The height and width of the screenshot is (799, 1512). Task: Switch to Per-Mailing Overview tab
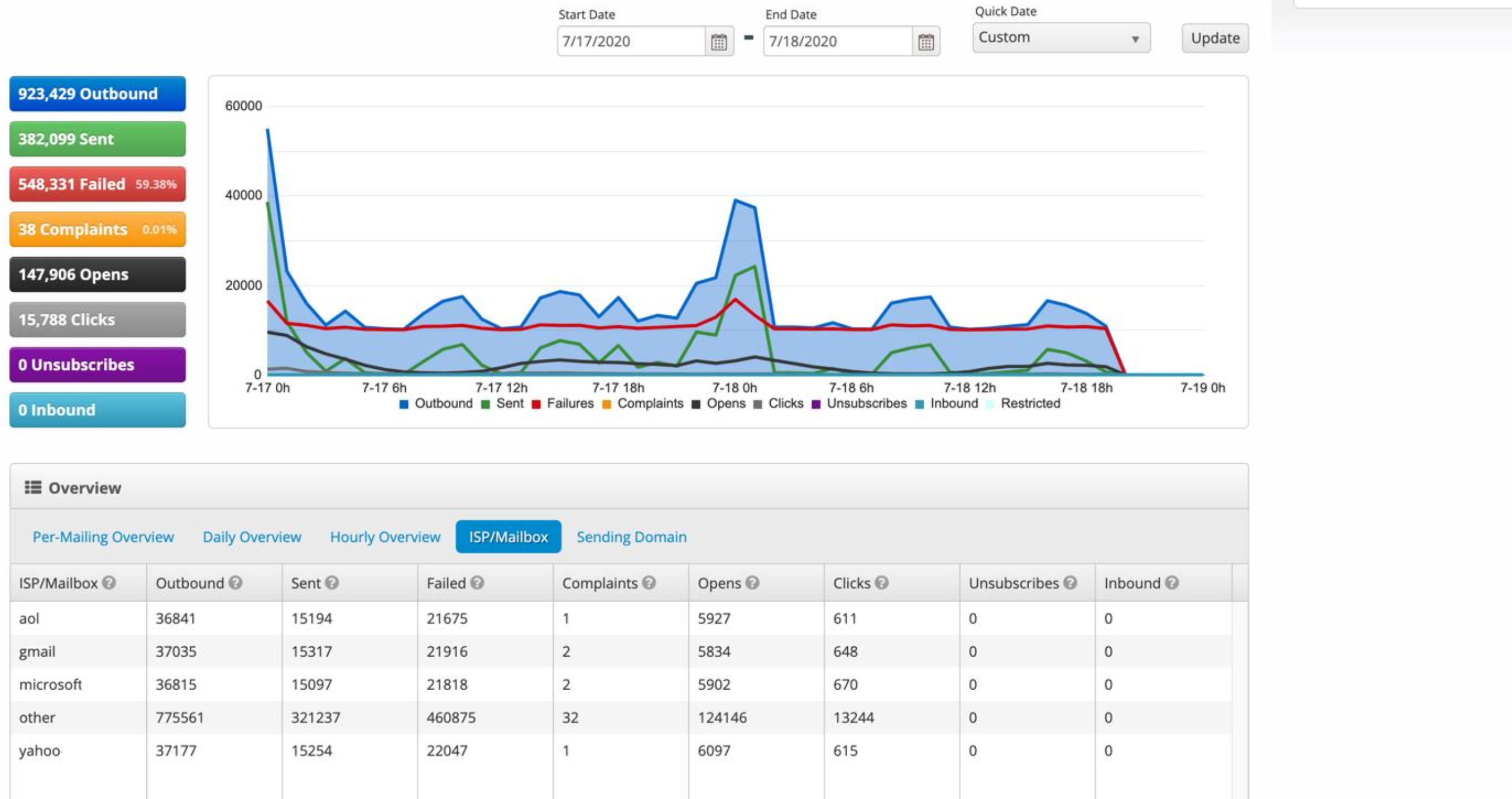(103, 537)
